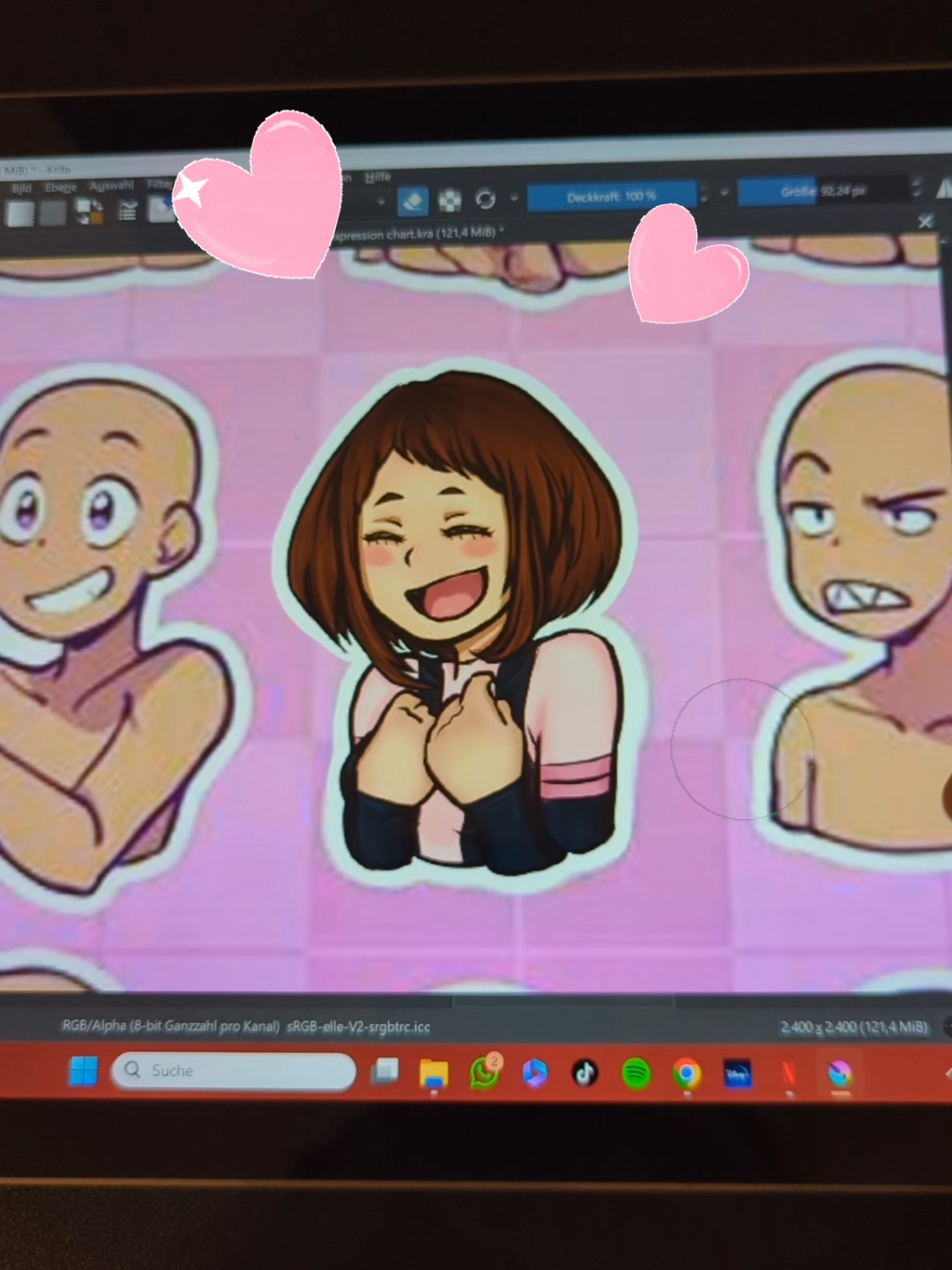Open Spotify from the taskbar
The height and width of the screenshot is (1270, 952).
pyautogui.click(x=636, y=1074)
